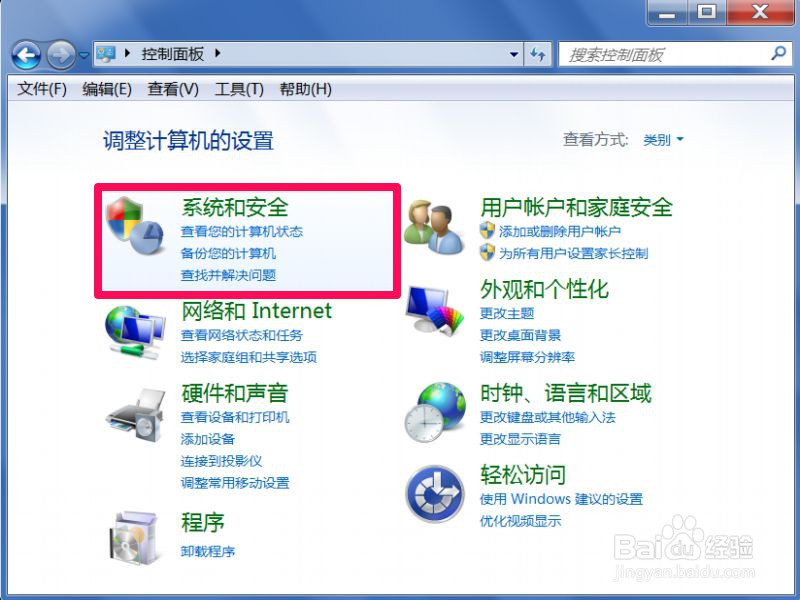Open the 网络和 Internet globe icon
This screenshot has width=800, height=600.
click(x=135, y=331)
